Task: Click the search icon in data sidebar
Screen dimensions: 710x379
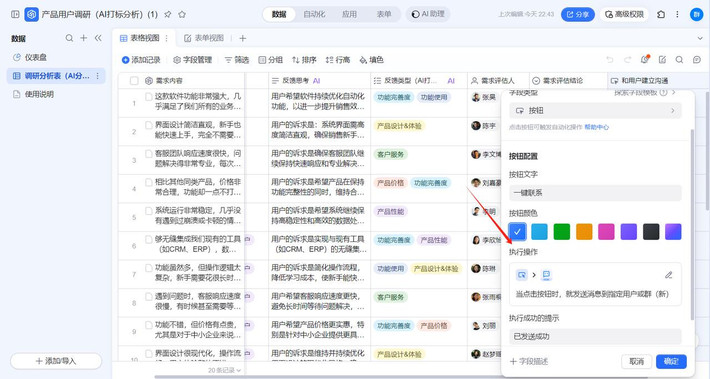Action: pos(69,38)
